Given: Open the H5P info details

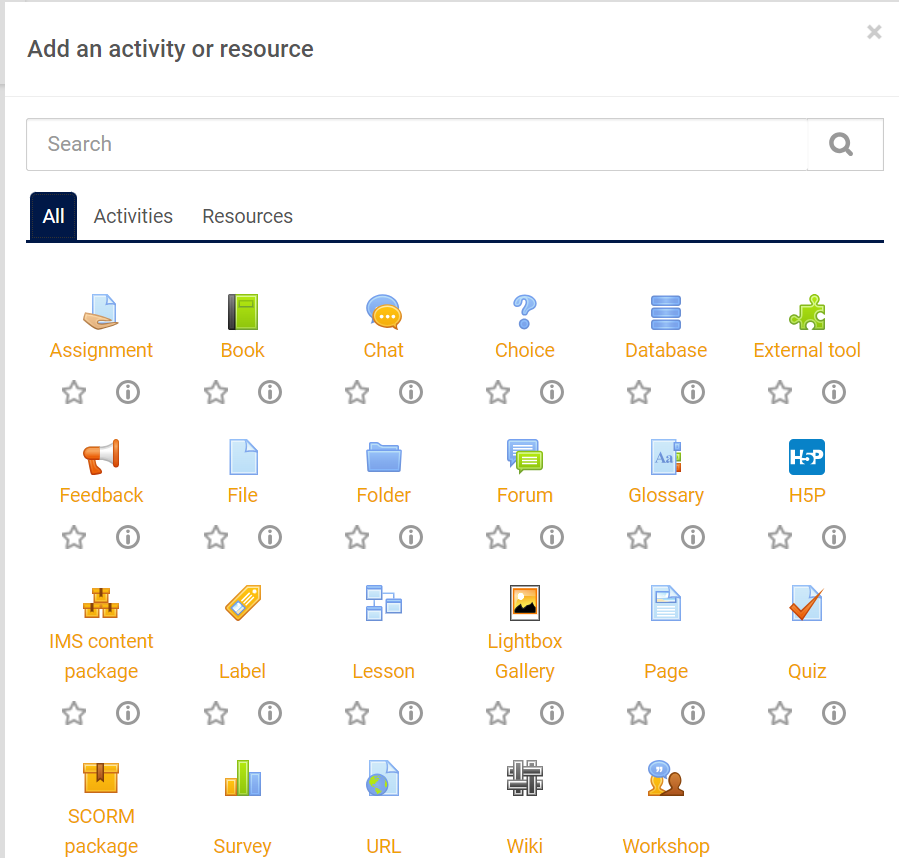Looking at the screenshot, I should (834, 537).
